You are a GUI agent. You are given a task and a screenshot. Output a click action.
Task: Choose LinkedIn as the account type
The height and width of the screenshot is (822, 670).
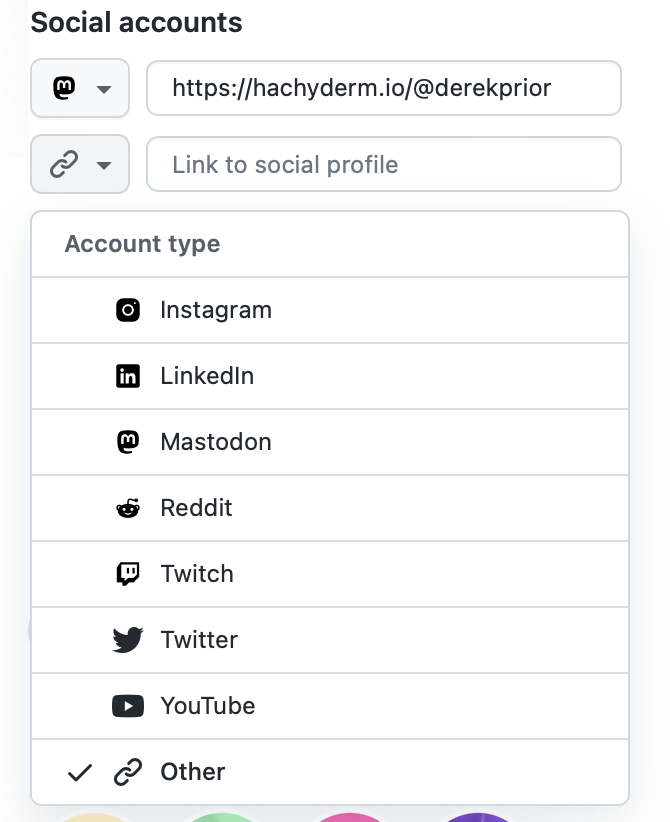(330, 376)
